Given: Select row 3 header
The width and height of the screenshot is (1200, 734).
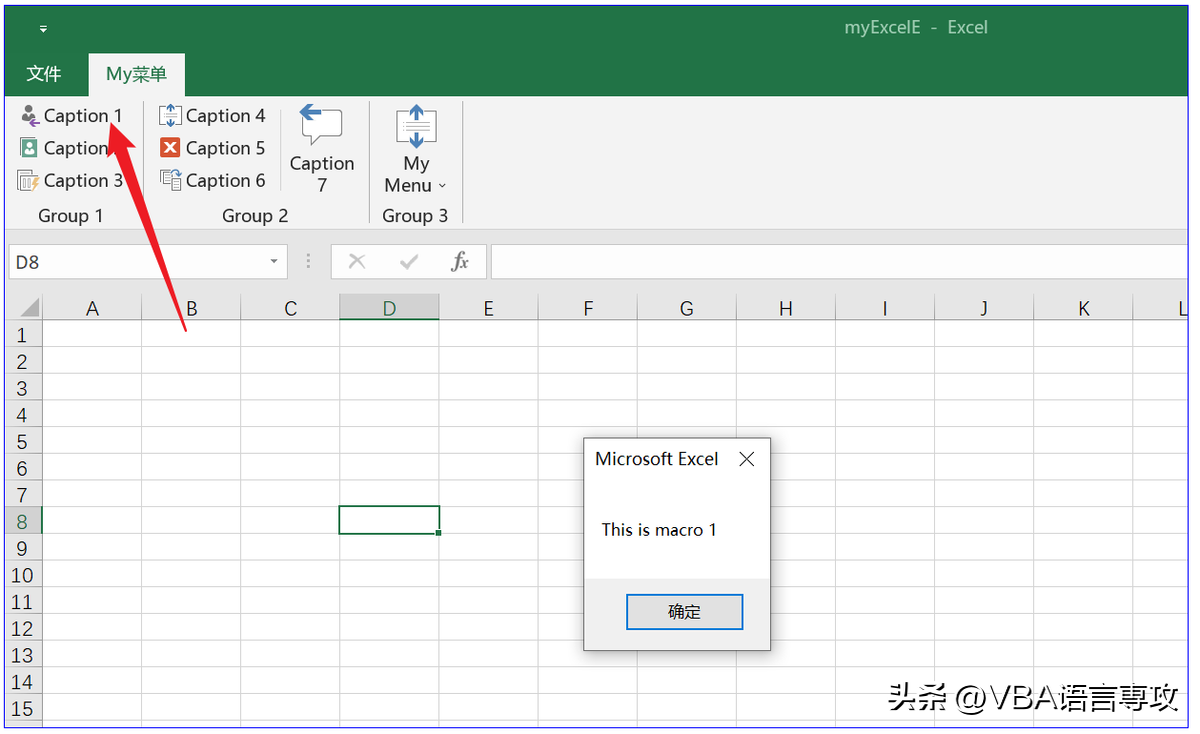Looking at the screenshot, I should 24,388.
